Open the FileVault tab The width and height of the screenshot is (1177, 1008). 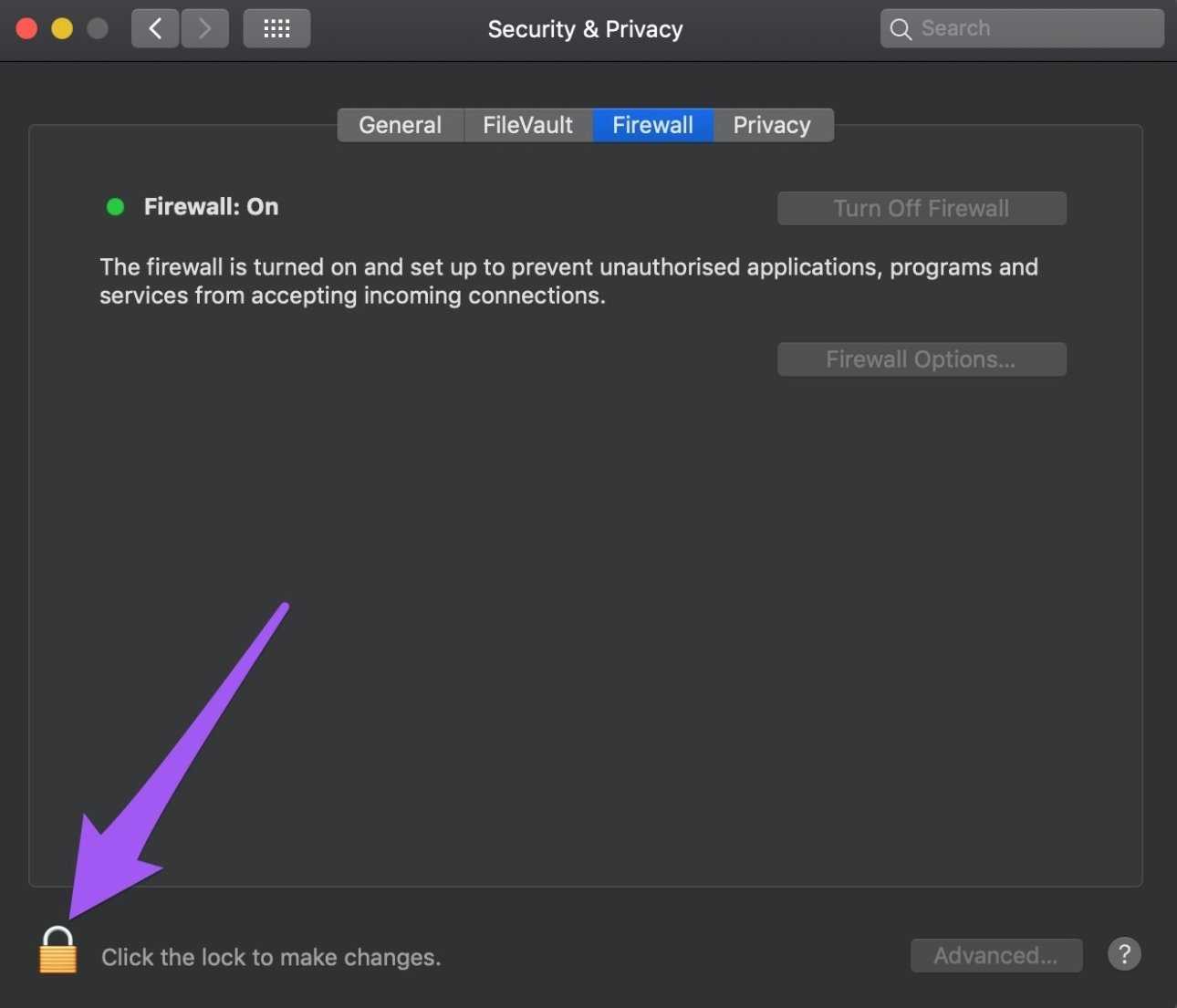(527, 125)
